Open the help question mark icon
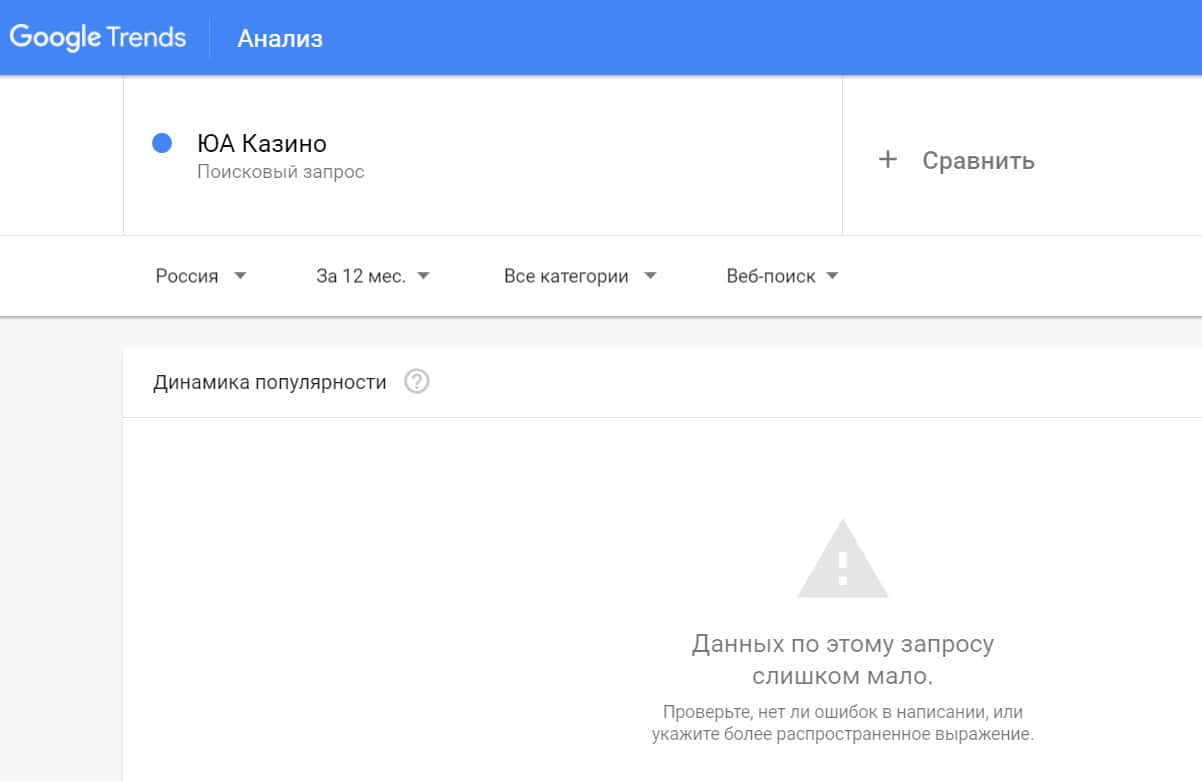This screenshot has width=1202, height=781. point(417,382)
